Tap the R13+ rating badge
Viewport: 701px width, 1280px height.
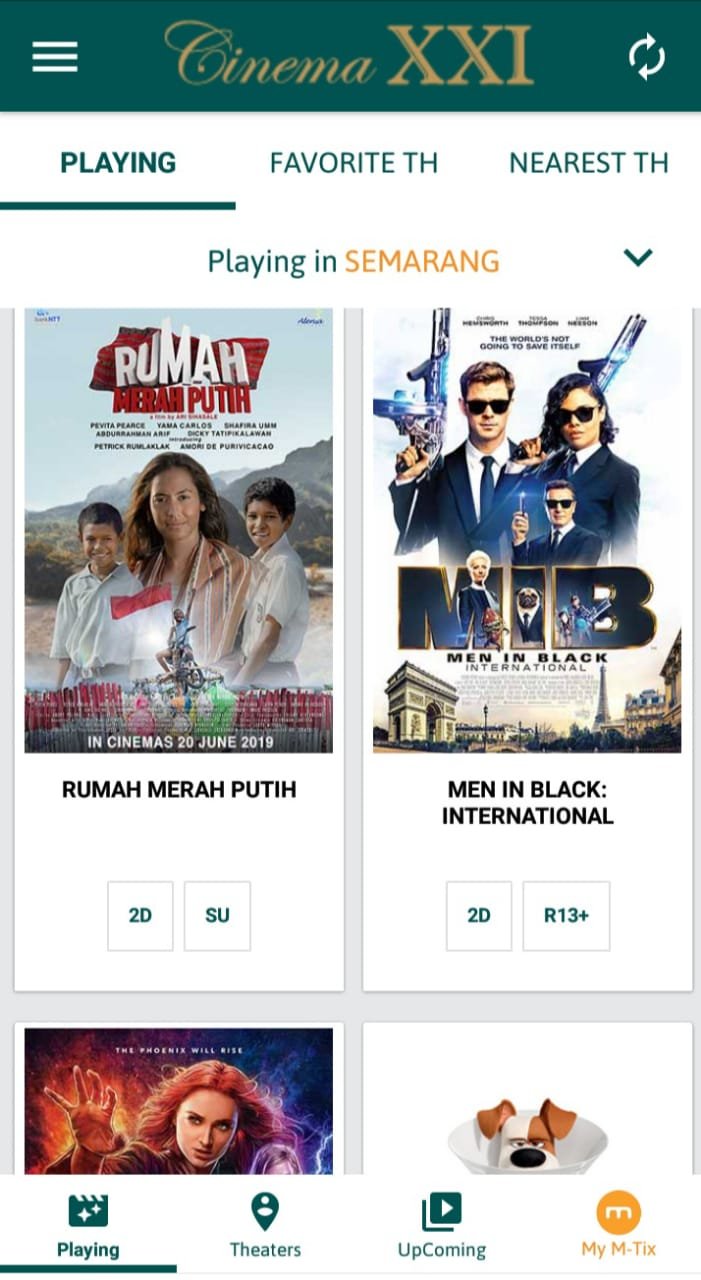pyautogui.click(x=566, y=915)
